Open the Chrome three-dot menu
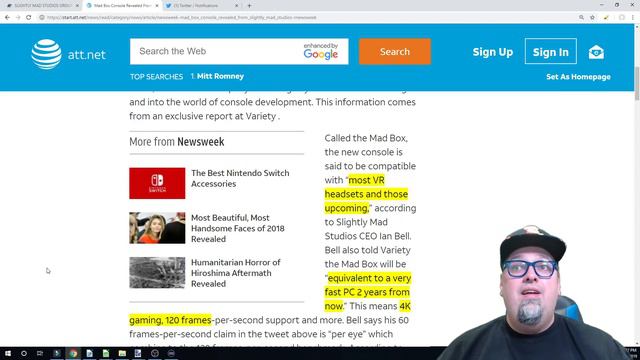640x360 pixels. 633,18
